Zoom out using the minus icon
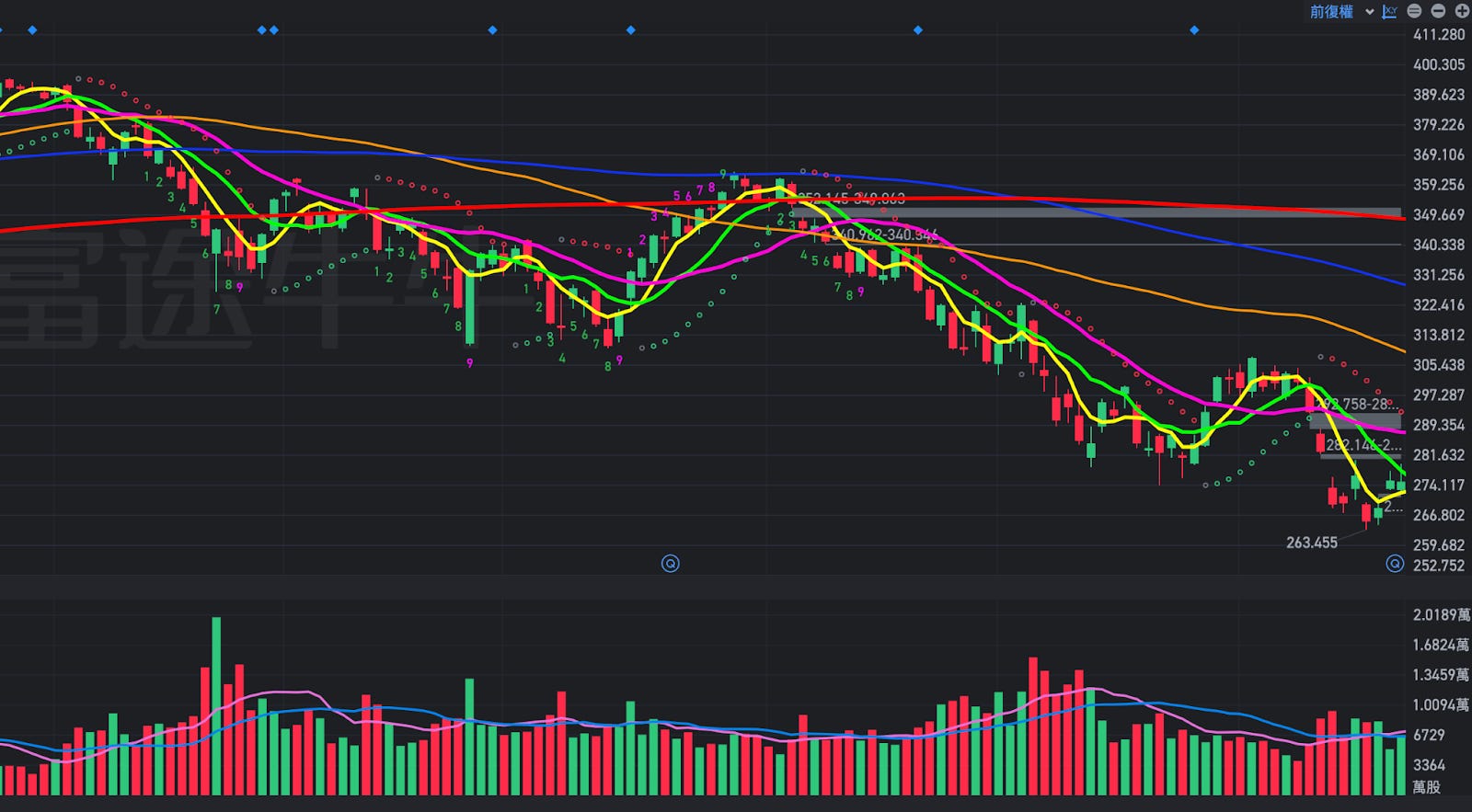Image resolution: width=1472 pixels, height=812 pixels. pyautogui.click(x=1438, y=11)
